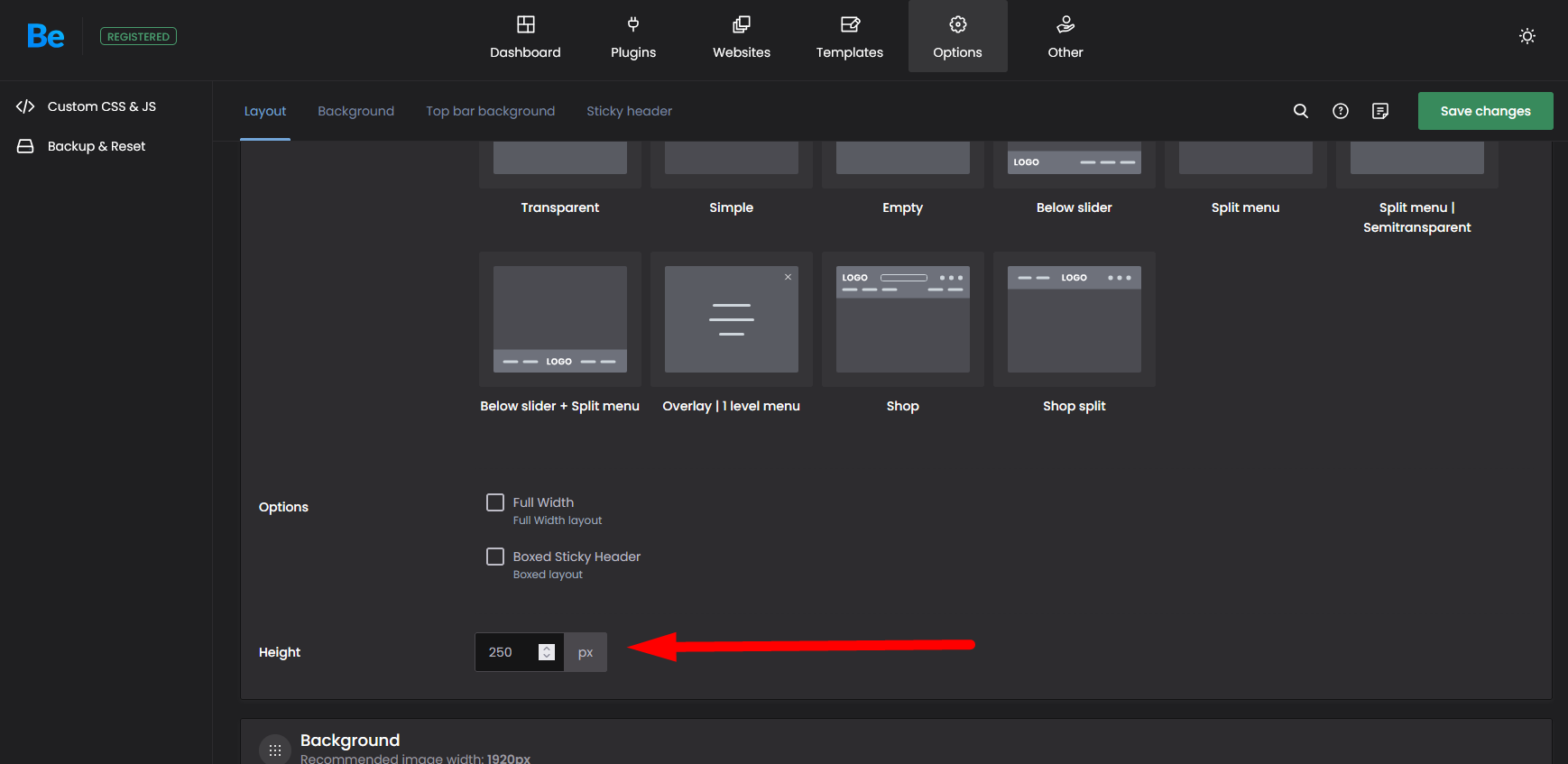Switch to the Top bar background tab

click(x=490, y=111)
